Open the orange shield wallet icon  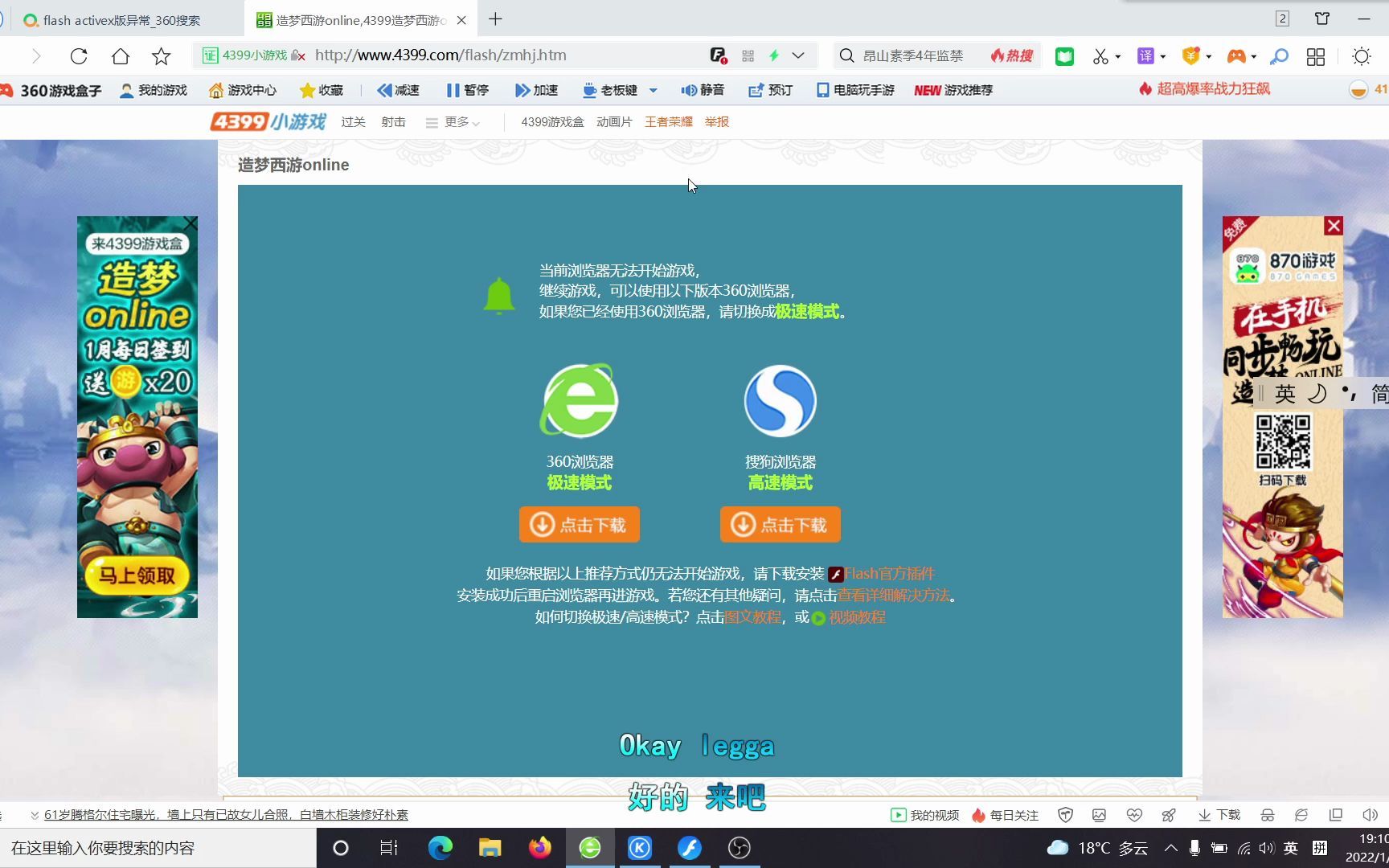point(1191,55)
